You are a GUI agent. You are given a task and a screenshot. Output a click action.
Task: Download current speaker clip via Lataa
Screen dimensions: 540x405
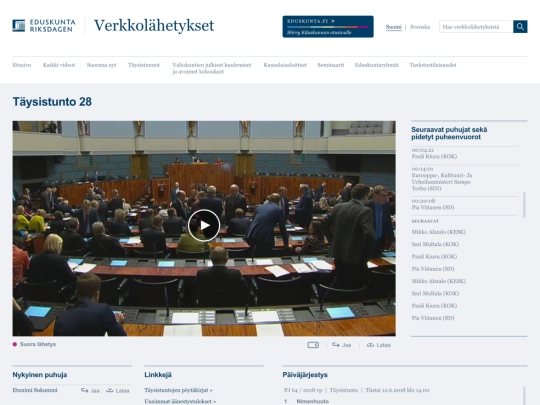pos(117,391)
